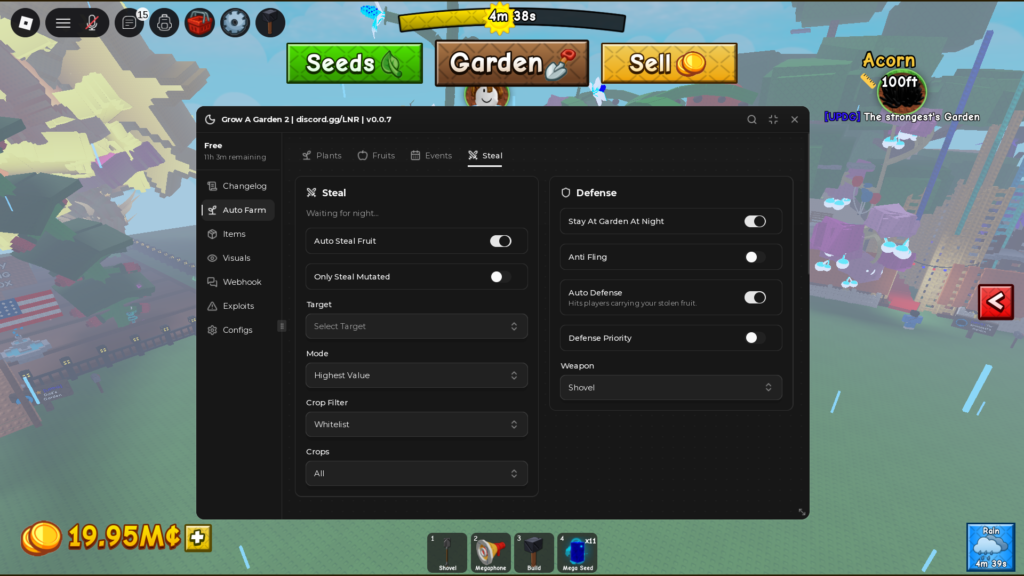Switch to the Plants tab

(322, 155)
